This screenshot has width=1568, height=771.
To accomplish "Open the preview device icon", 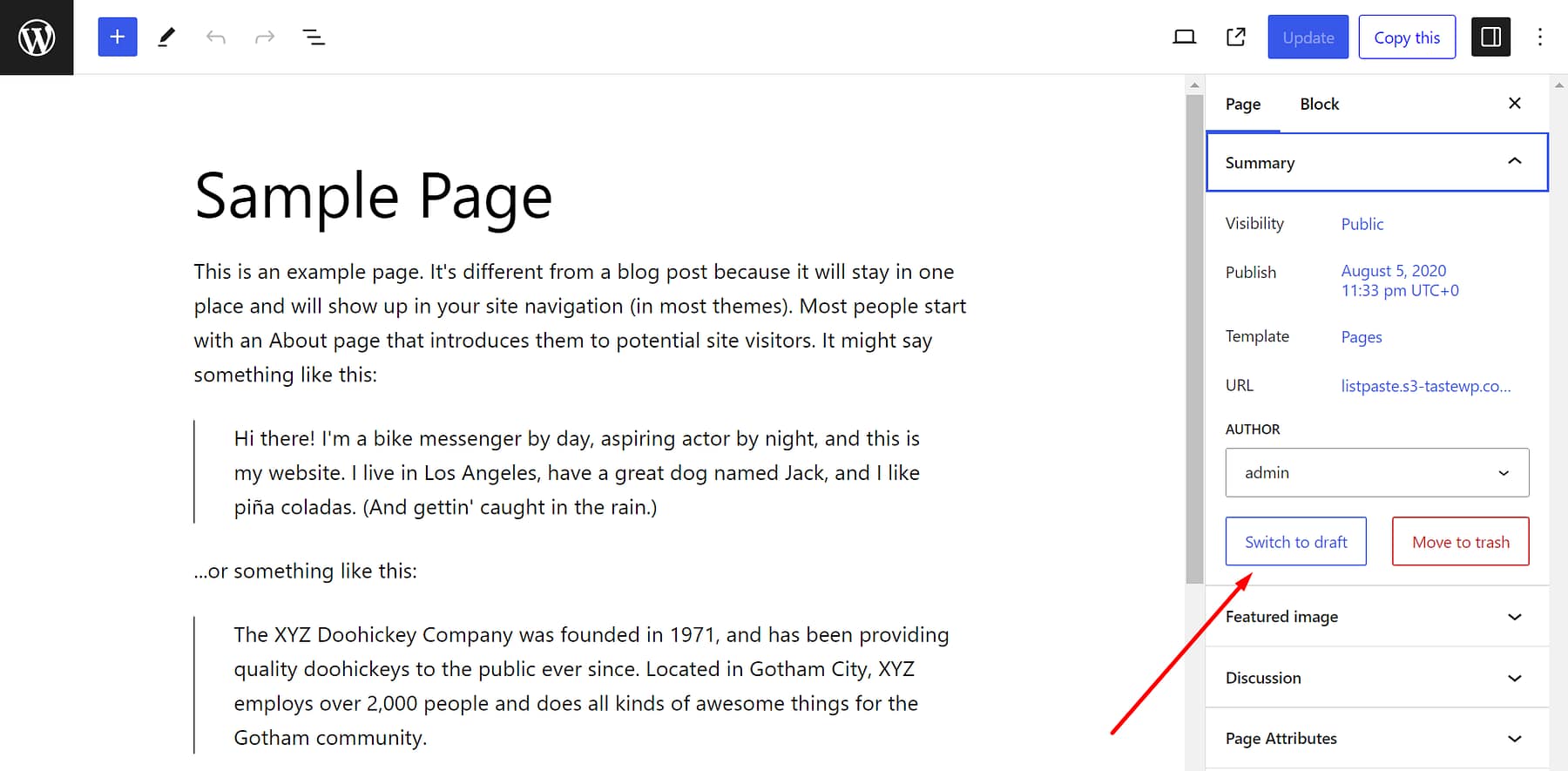I will [x=1184, y=37].
